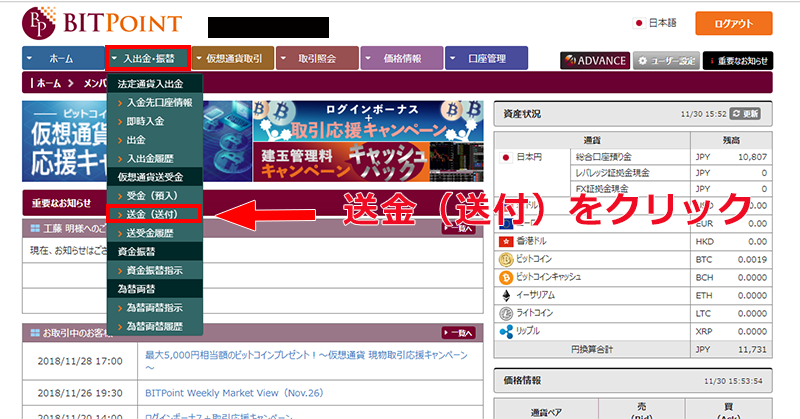Image resolution: width=800 pixels, height=419 pixels.
Task: Click the 2018/11/26 19:30 date cell
Action: click(x=80, y=393)
